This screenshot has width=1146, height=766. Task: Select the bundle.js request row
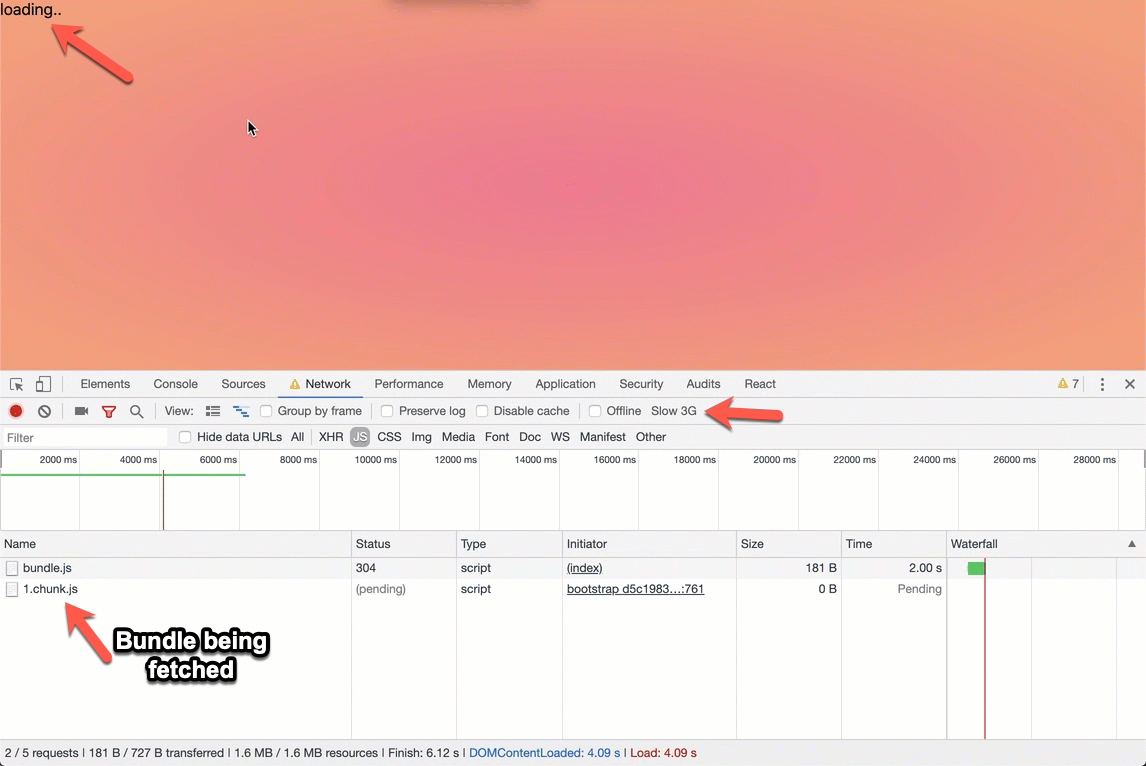point(572,568)
